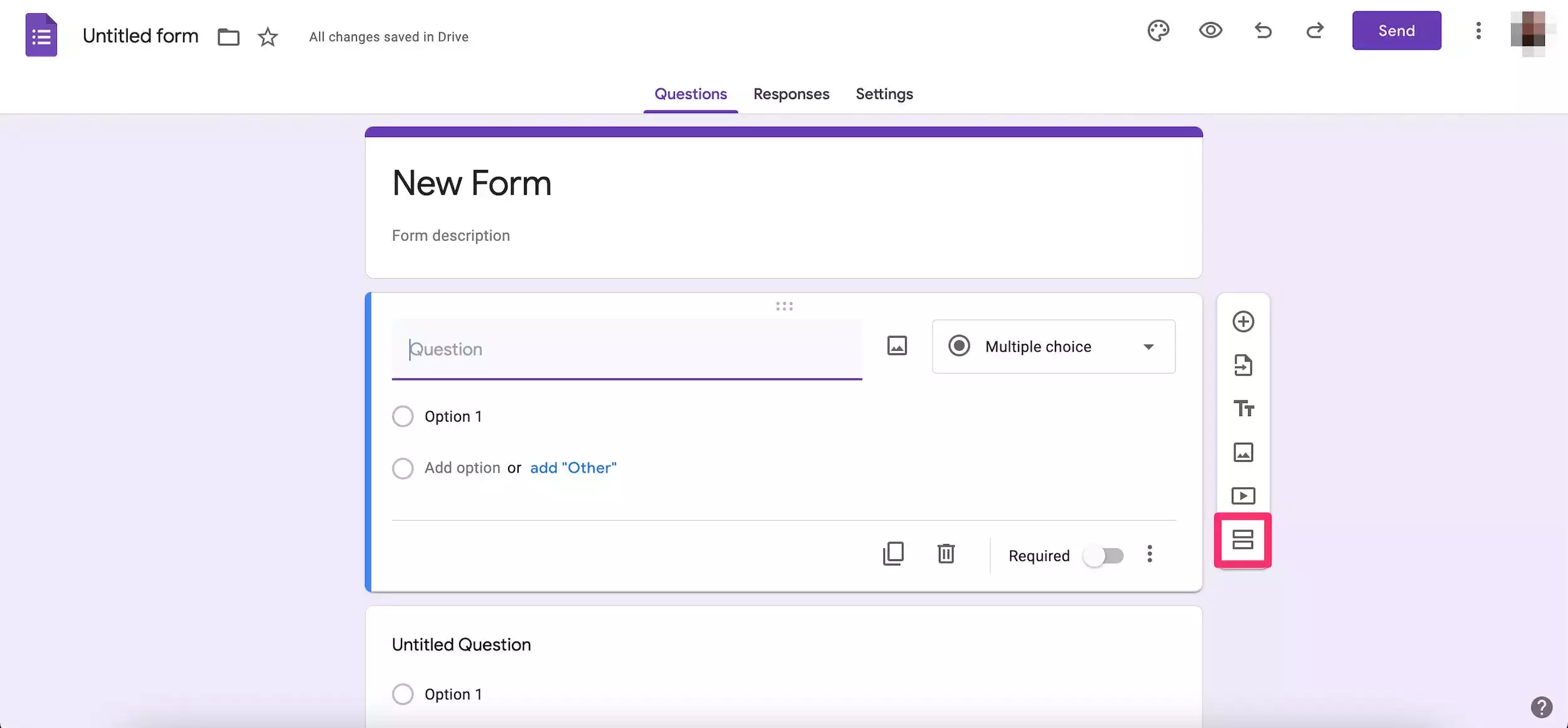Select Option 1 radio in active question
Image resolution: width=1568 pixels, height=728 pixels.
tap(403, 417)
